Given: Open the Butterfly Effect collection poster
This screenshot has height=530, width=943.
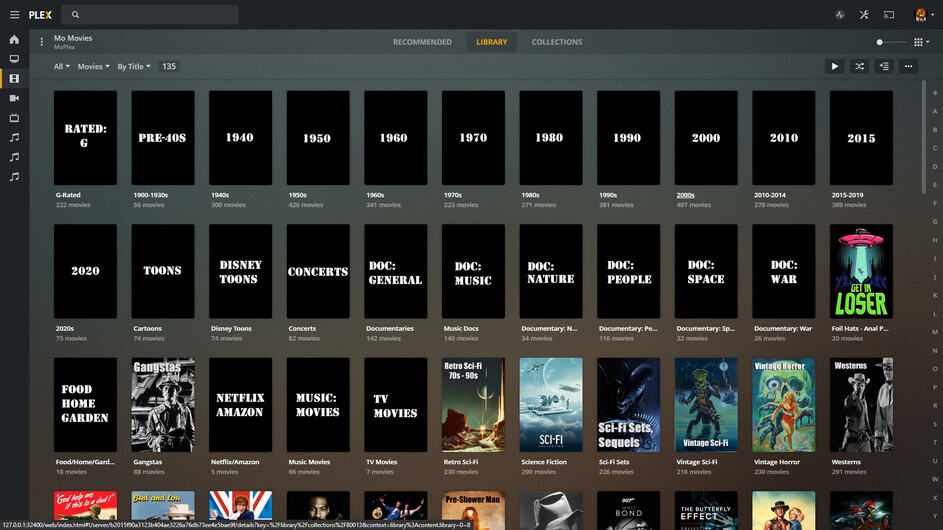Looking at the screenshot, I should (706, 510).
